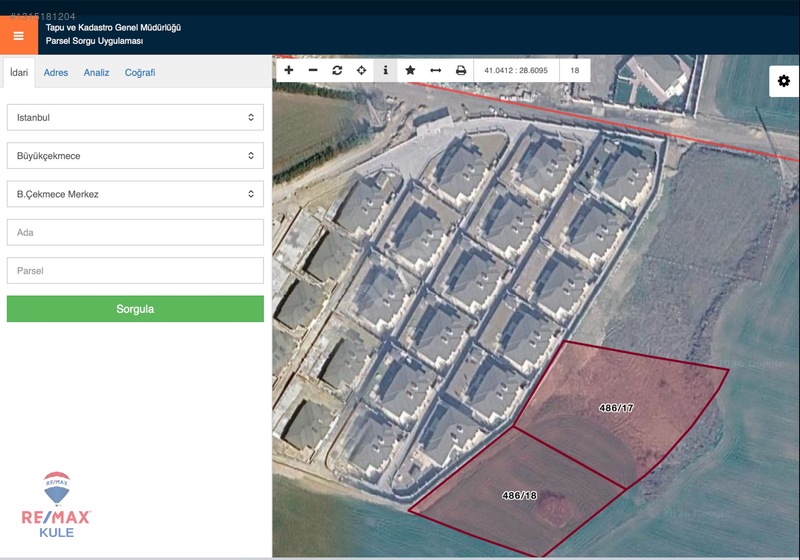Open the Istanbul province dropdown
The width and height of the screenshot is (800, 560).
135,117
